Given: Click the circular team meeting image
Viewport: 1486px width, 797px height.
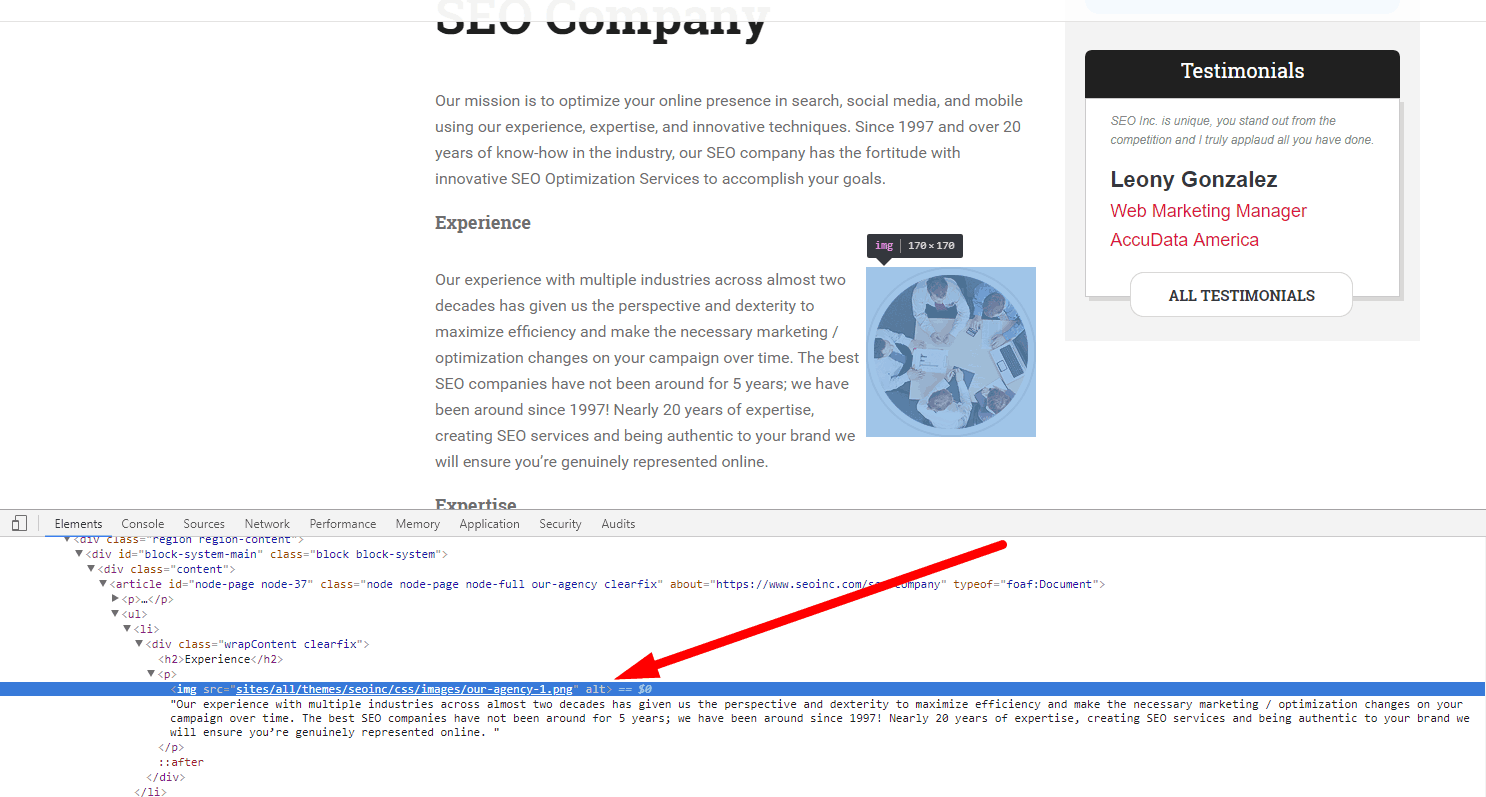Looking at the screenshot, I should [x=950, y=351].
